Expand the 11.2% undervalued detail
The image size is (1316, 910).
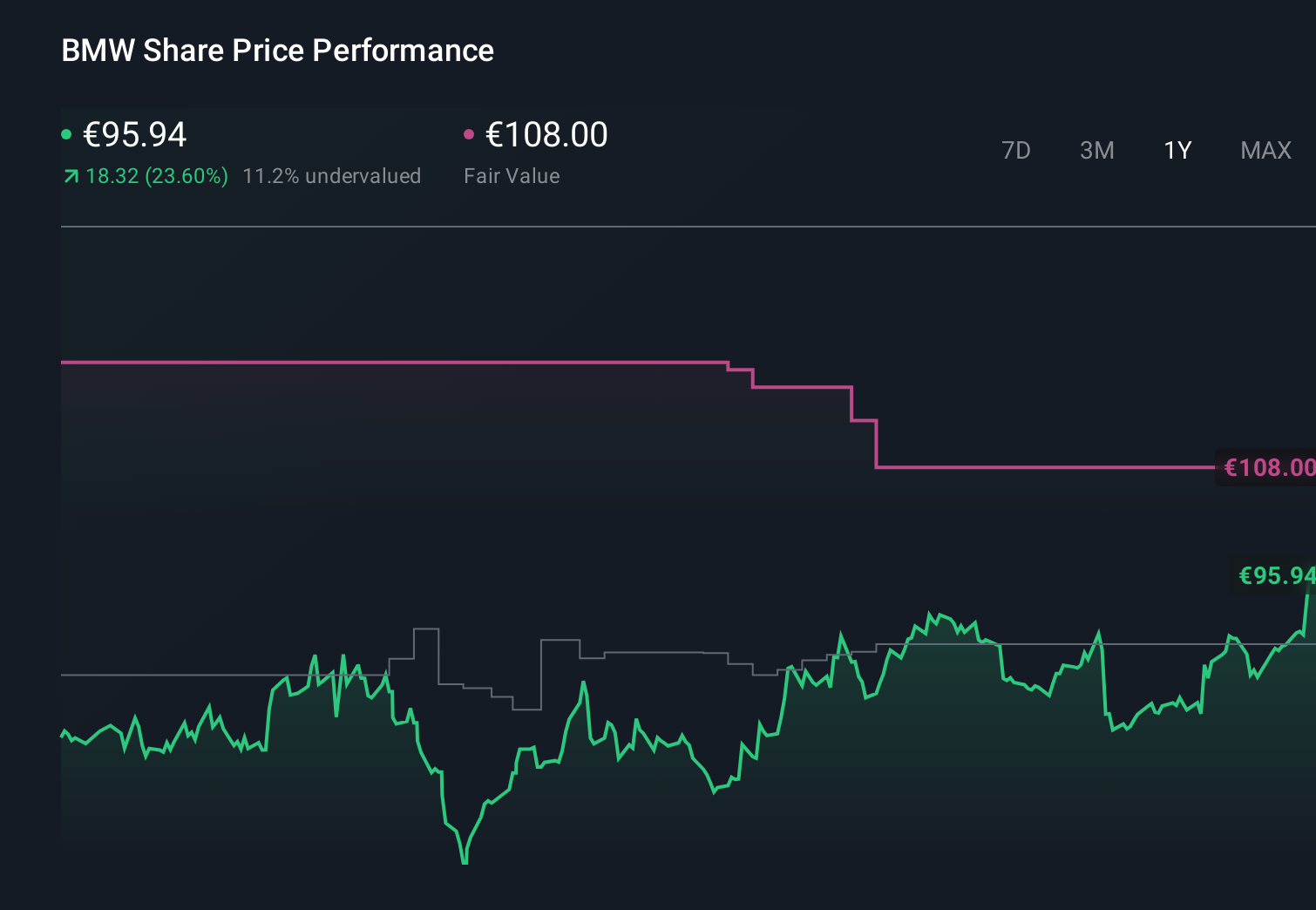pyautogui.click(x=333, y=175)
